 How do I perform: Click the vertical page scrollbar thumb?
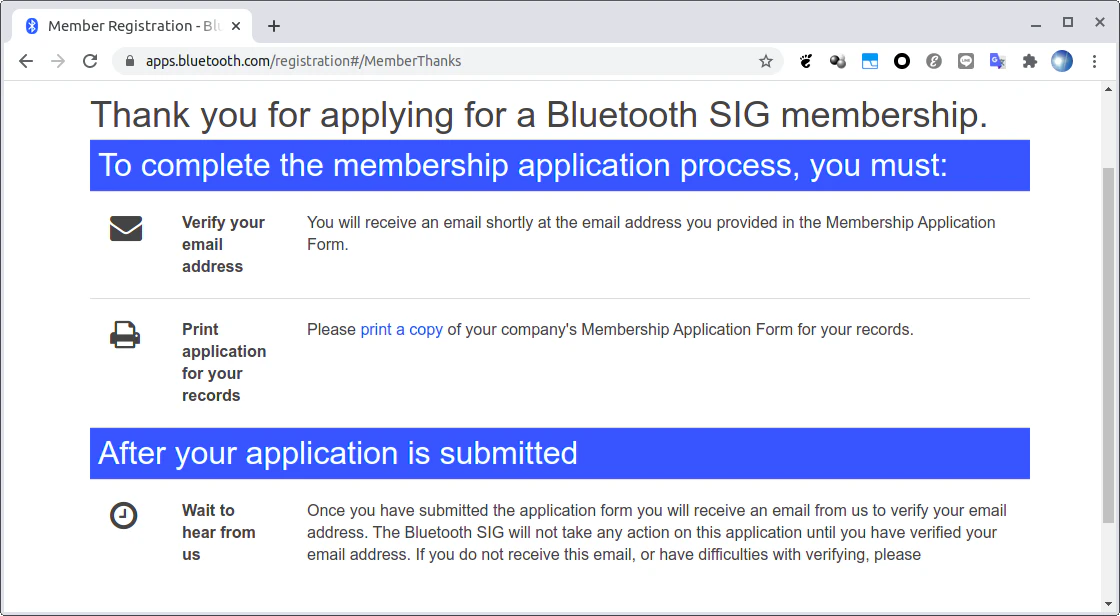point(1109,345)
